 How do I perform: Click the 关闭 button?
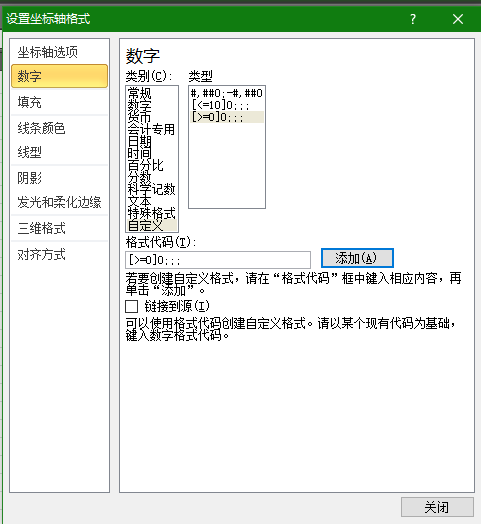pyautogui.click(x=437, y=507)
